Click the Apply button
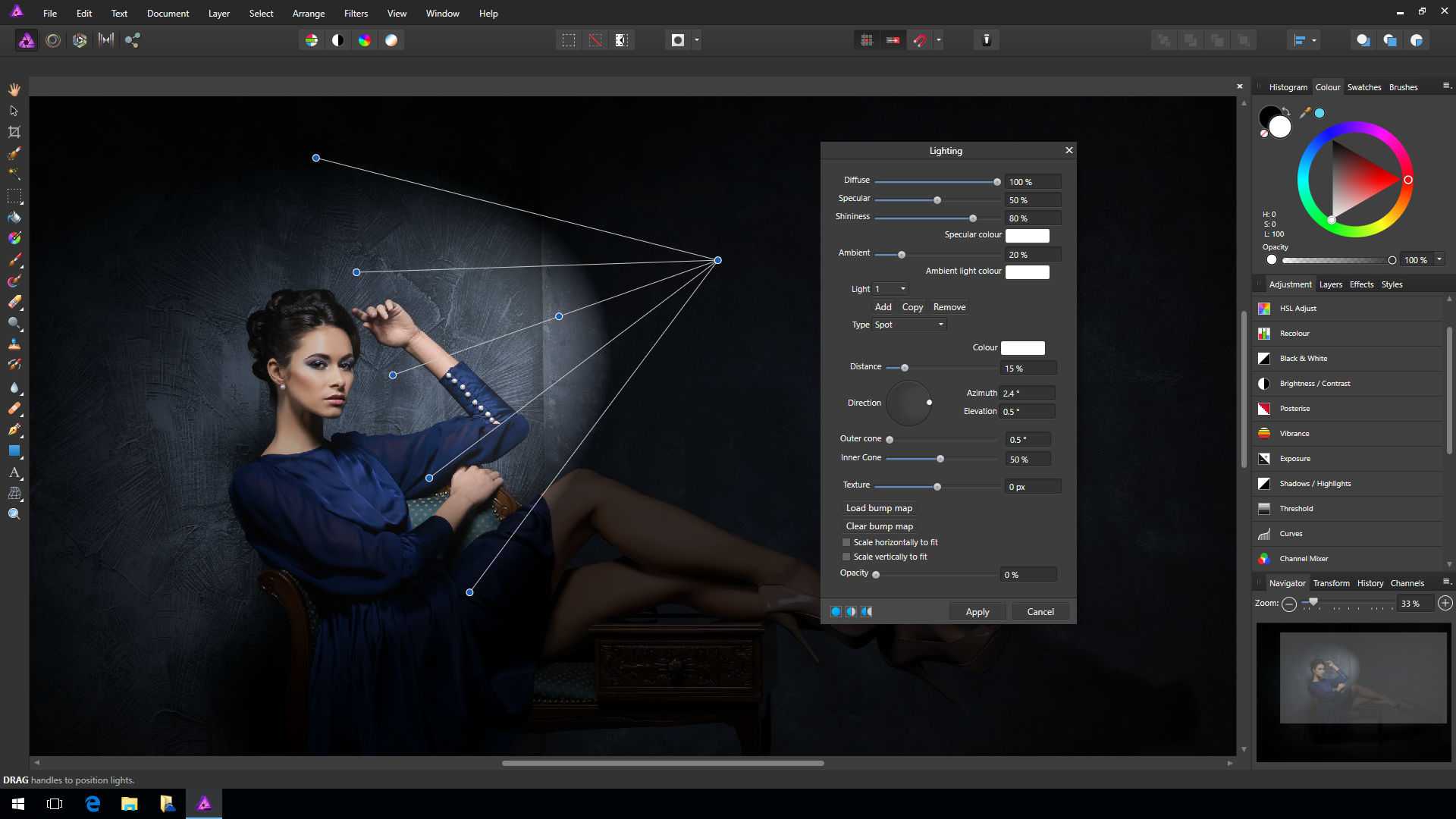 [x=978, y=611]
